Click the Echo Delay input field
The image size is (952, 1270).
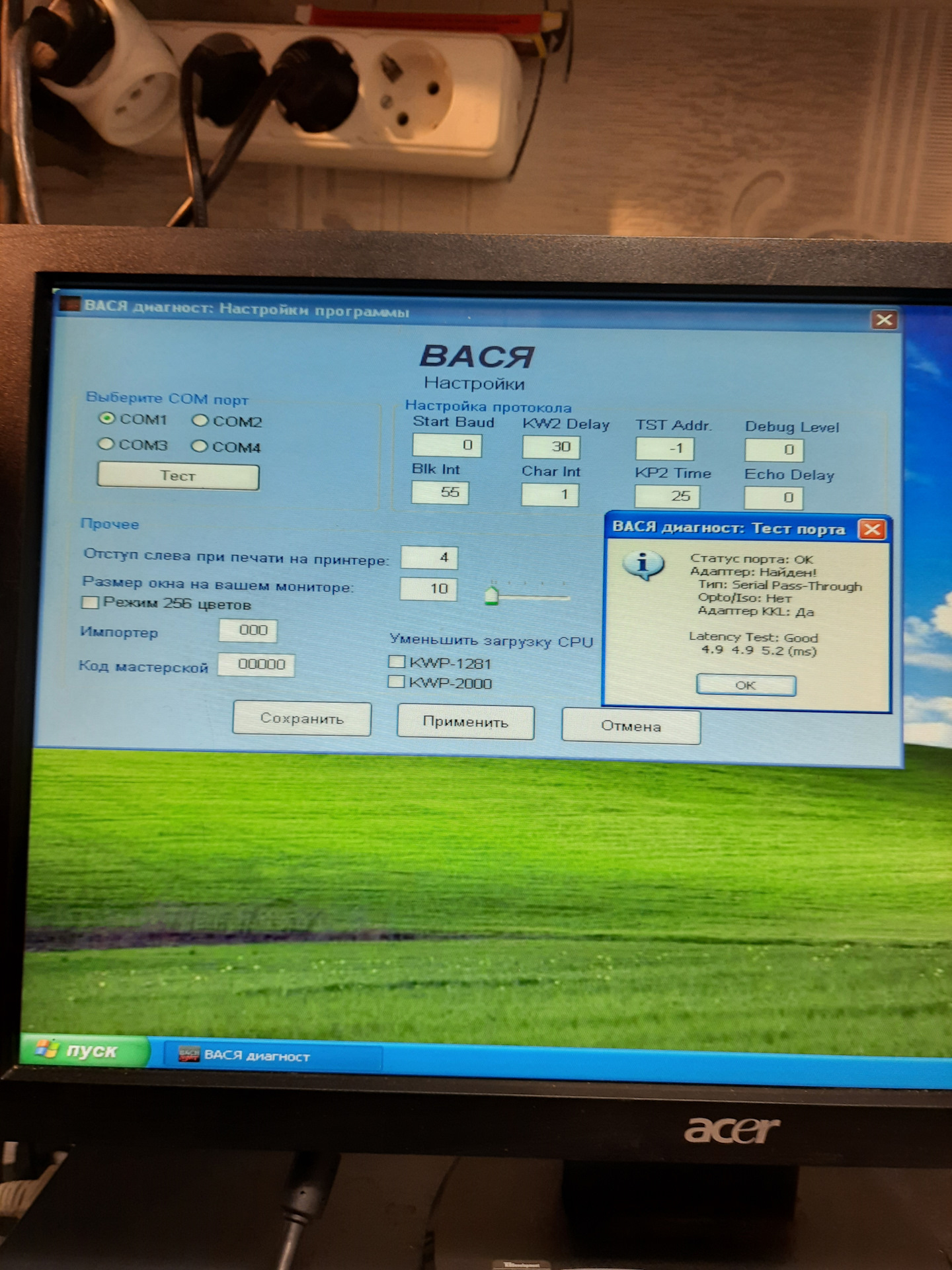tap(773, 498)
